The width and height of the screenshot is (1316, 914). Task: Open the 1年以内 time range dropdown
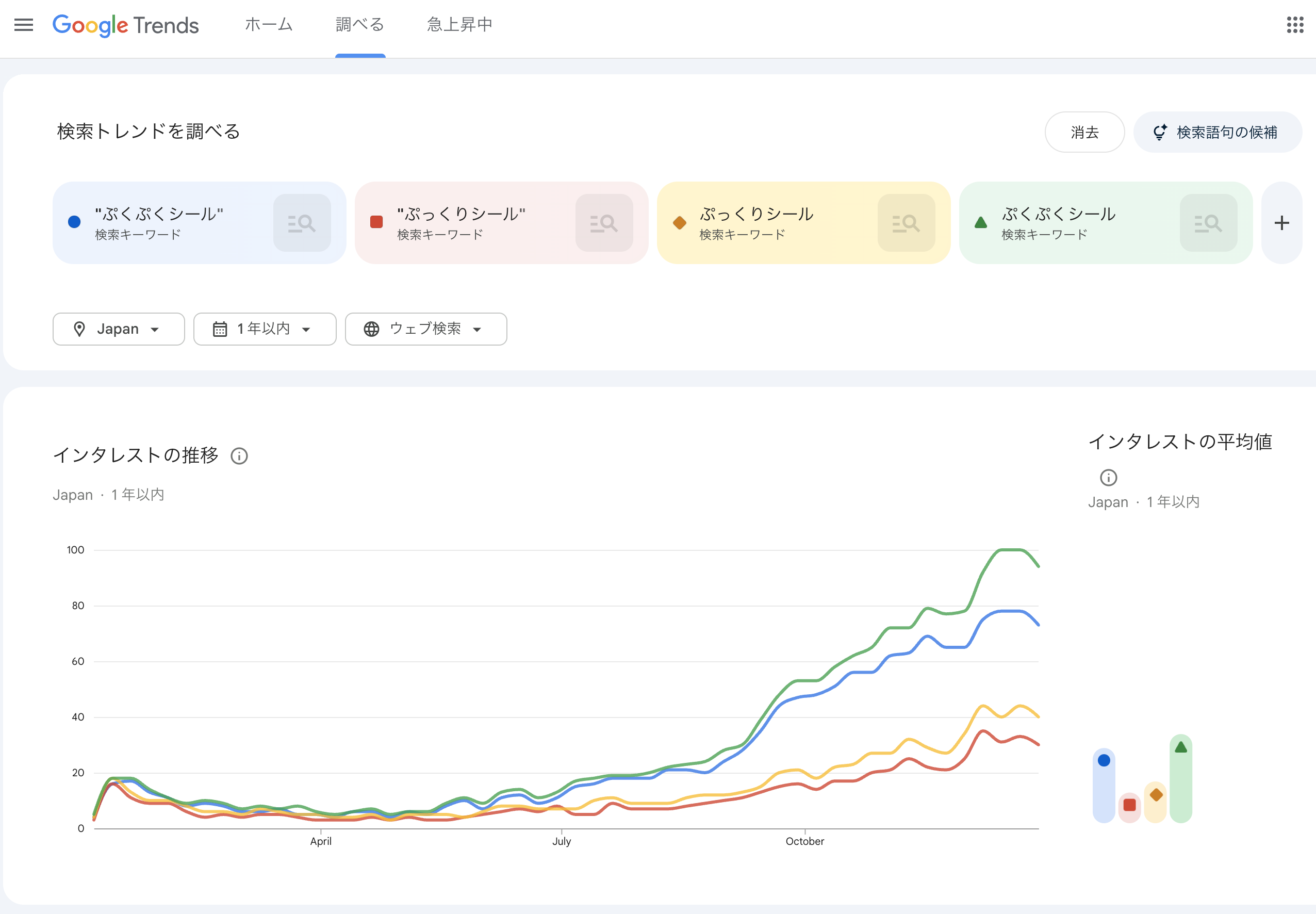click(x=265, y=329)
